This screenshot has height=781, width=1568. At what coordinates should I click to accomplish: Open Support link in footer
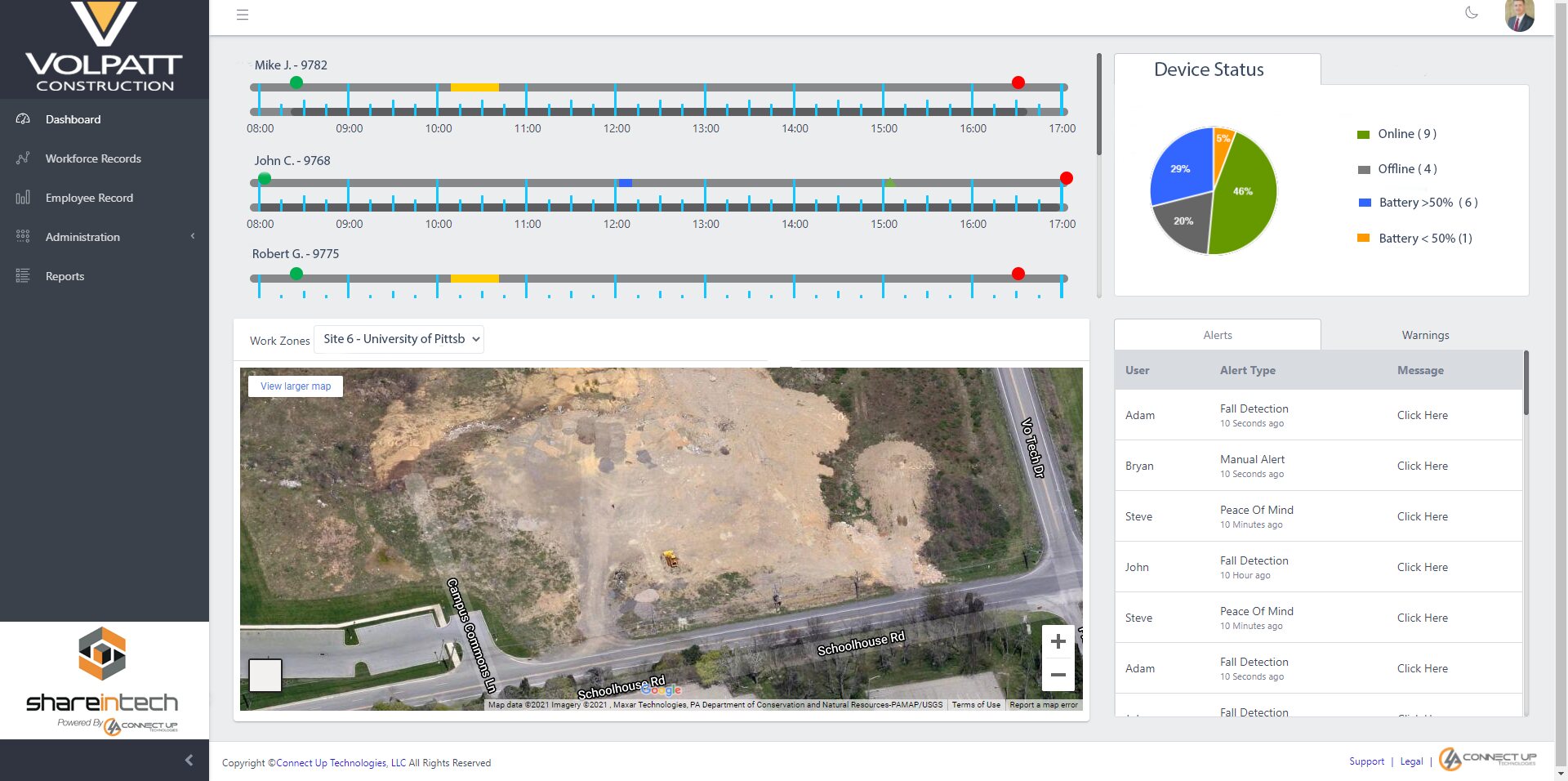click(x=1366, y=761)
